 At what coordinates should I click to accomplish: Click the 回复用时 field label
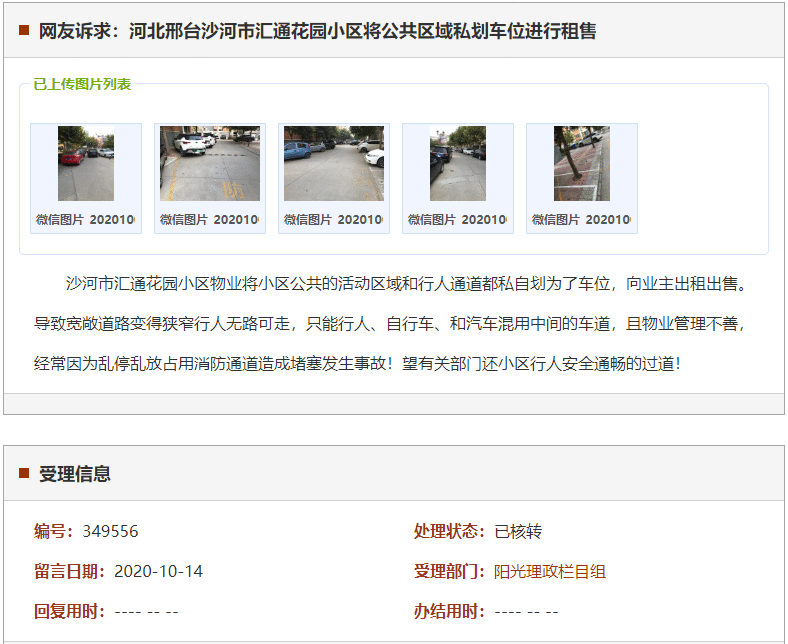point(70,612)
